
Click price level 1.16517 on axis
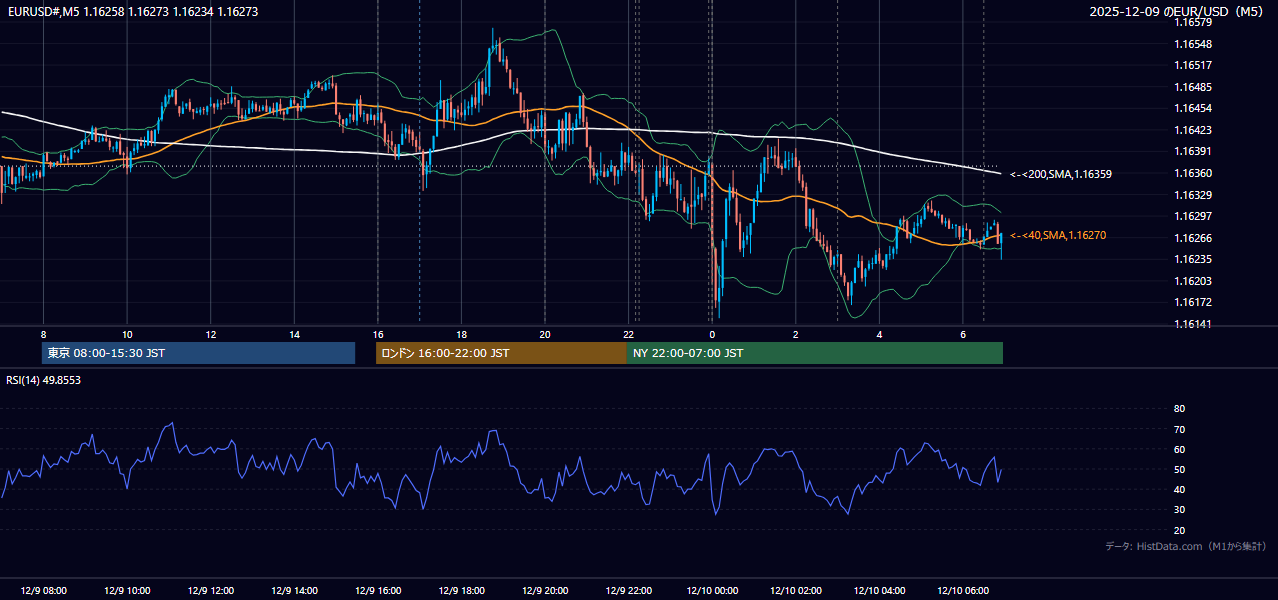(1193, 65)
